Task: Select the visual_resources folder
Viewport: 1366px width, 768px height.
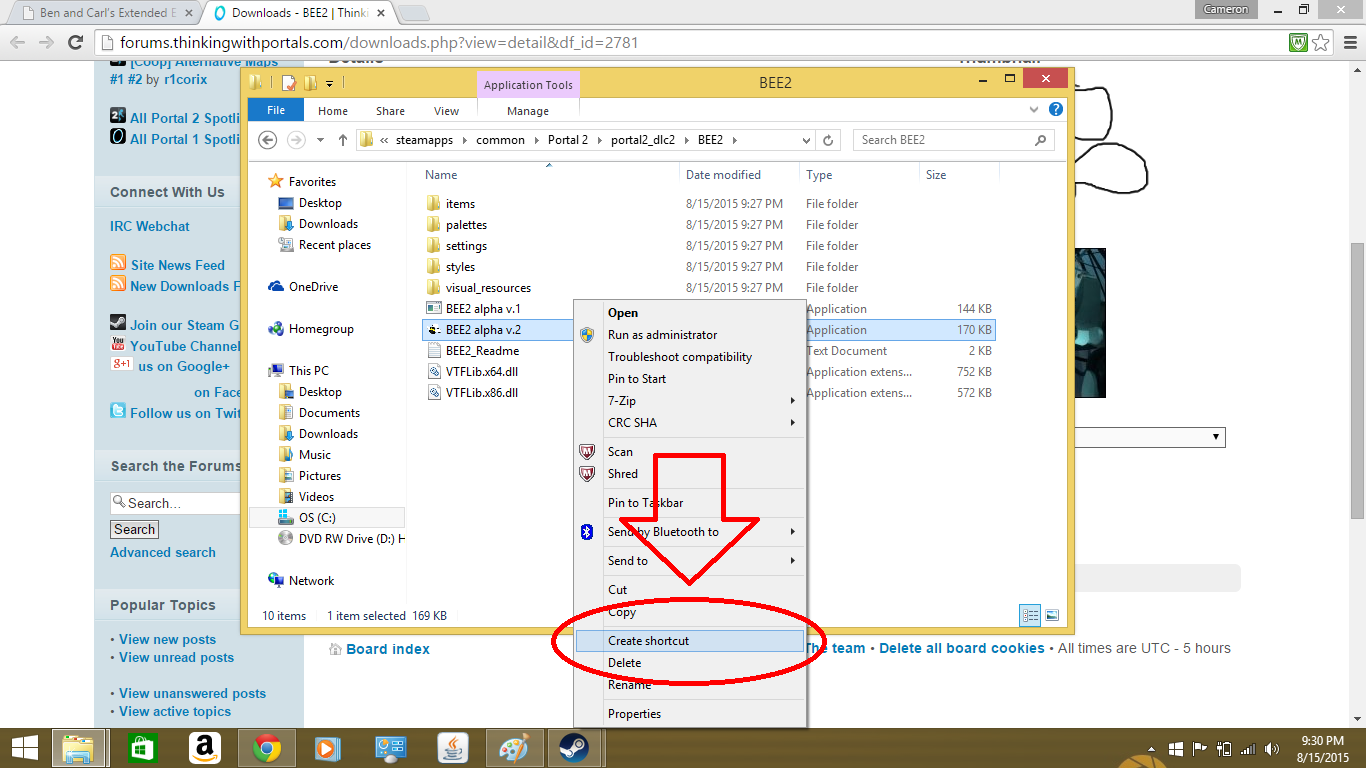Action: (488, 288)
